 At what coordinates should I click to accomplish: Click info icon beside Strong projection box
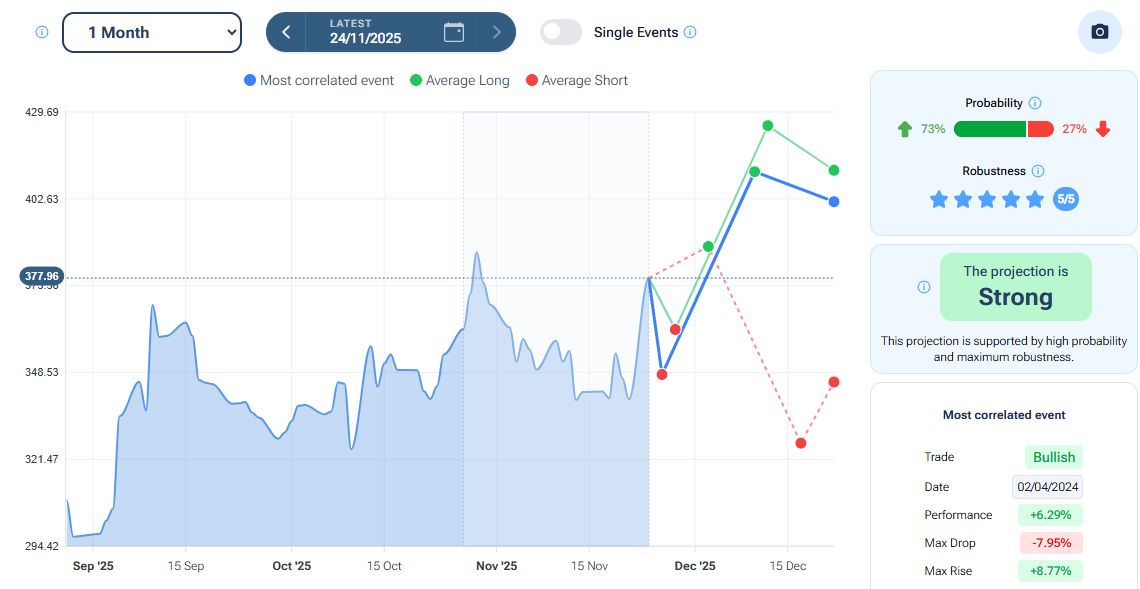pos(924,287)
